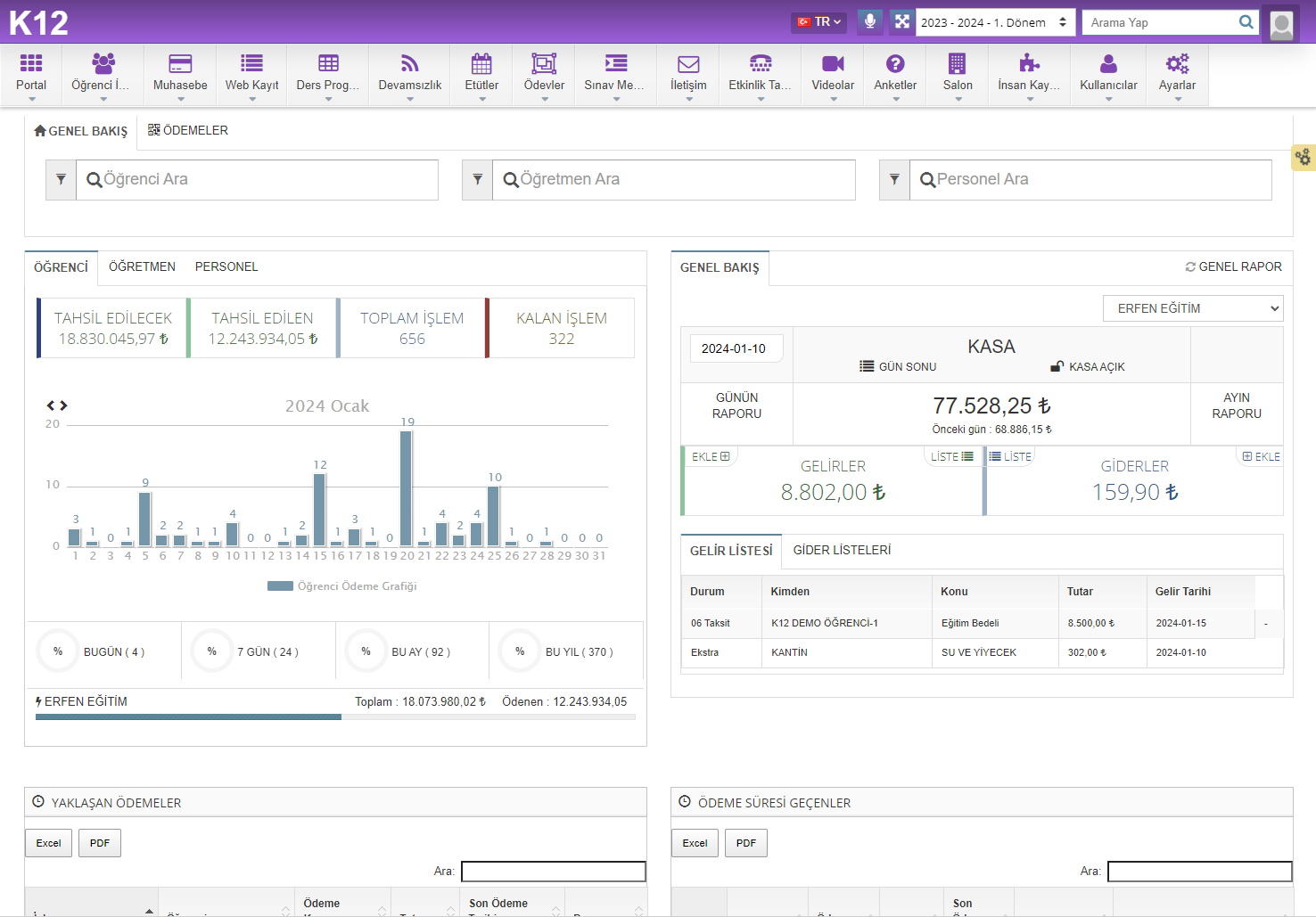The width and height of the screenshot is (1316, 917).
Task: Click EKLE under Giderler
Action: coord(1261,456)
